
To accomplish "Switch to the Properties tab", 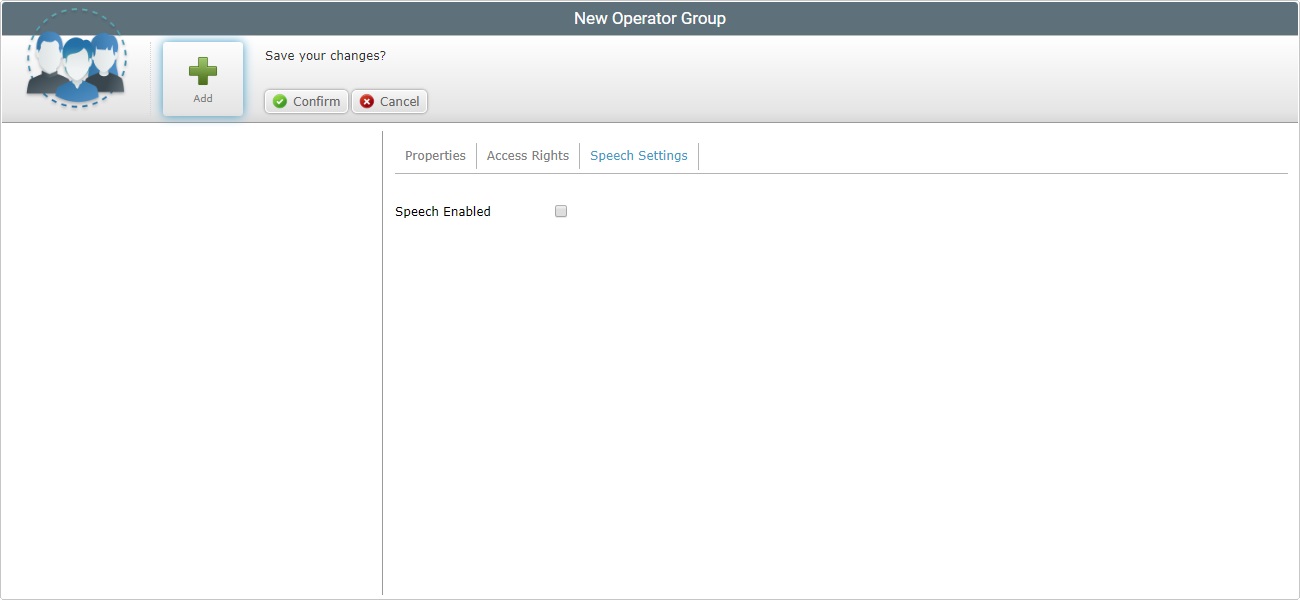I will pyautogui.click(x=434, y=156).
